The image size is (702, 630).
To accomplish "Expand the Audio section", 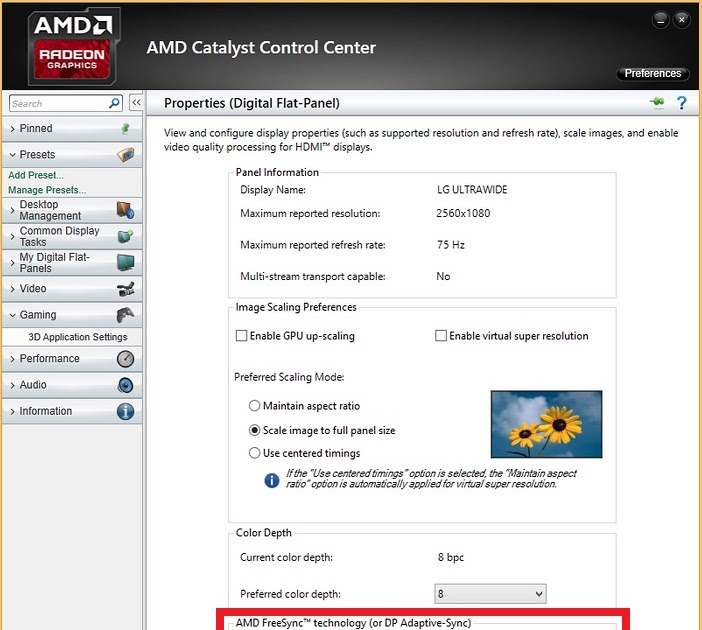I will click(x=13, y=385).
